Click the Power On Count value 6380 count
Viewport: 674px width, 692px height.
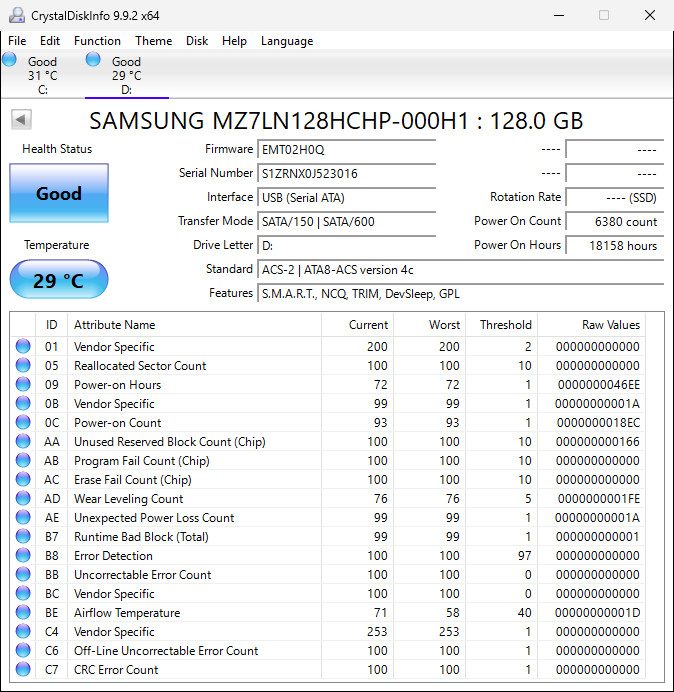614,221
